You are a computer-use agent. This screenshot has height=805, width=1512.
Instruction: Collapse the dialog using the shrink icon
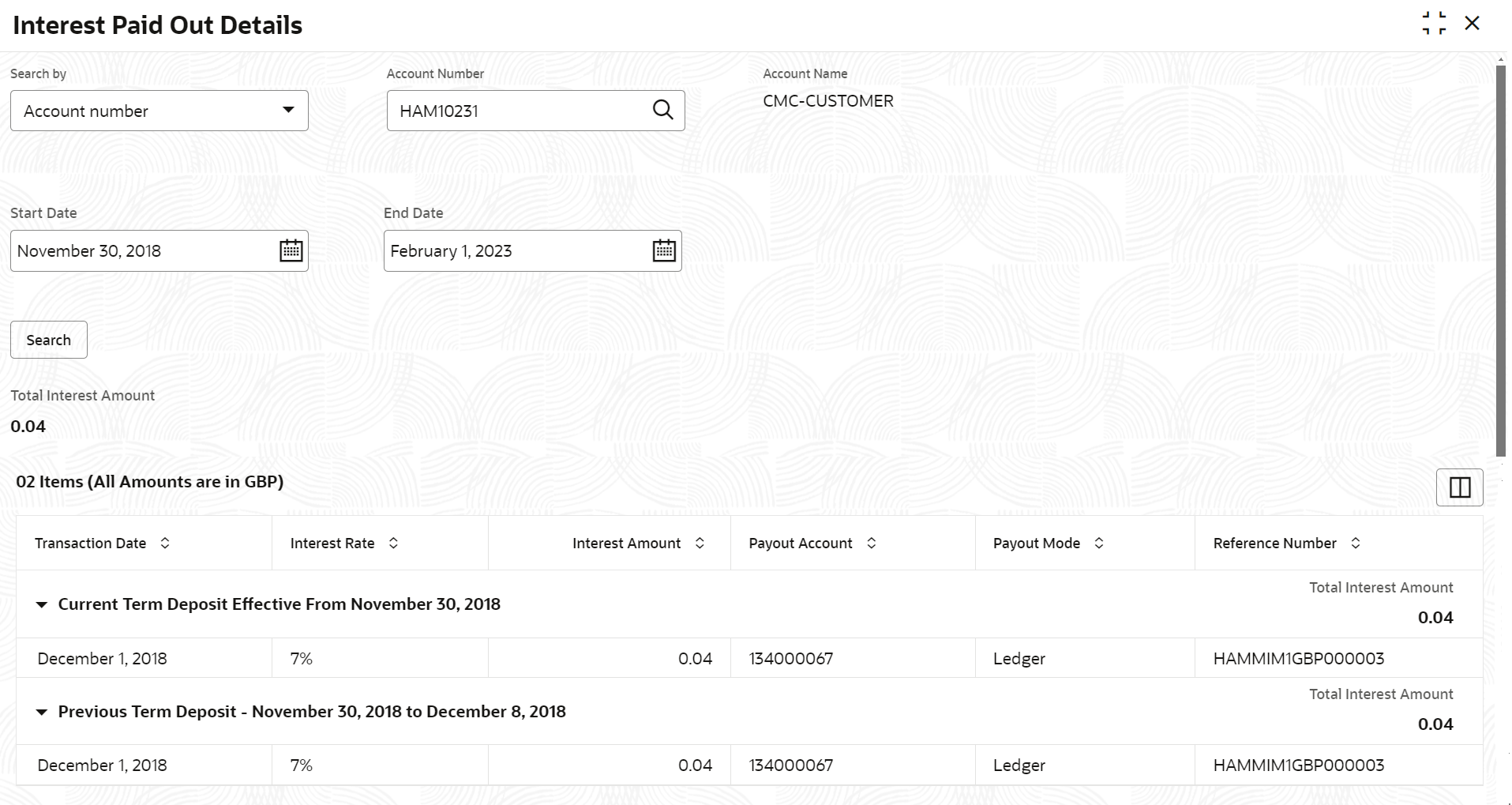[1434, 23]
